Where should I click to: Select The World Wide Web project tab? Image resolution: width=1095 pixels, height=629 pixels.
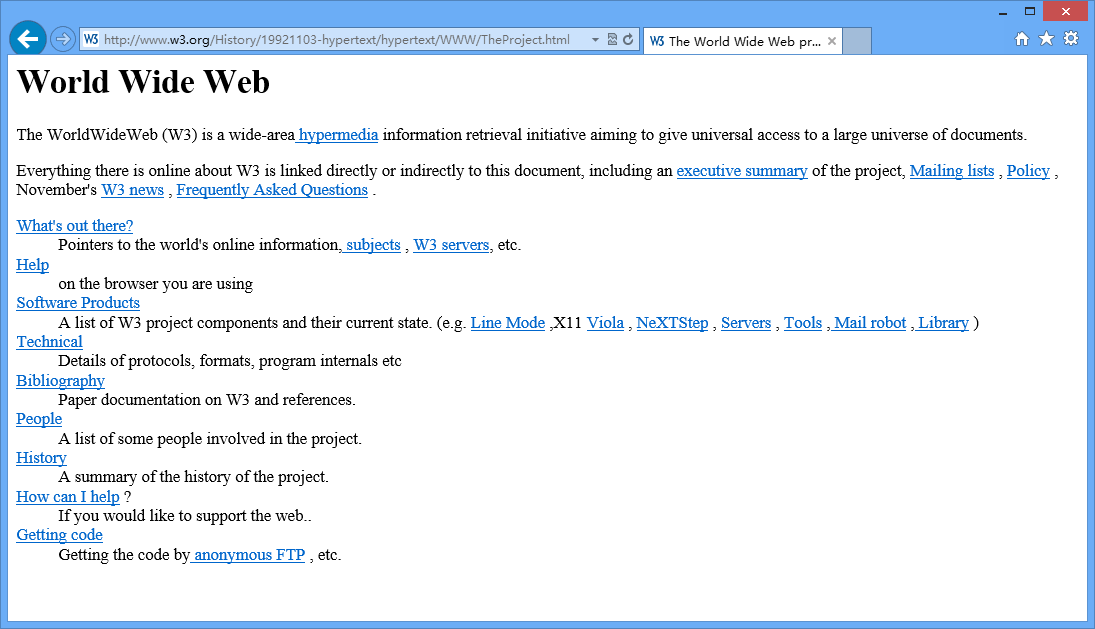742,41
